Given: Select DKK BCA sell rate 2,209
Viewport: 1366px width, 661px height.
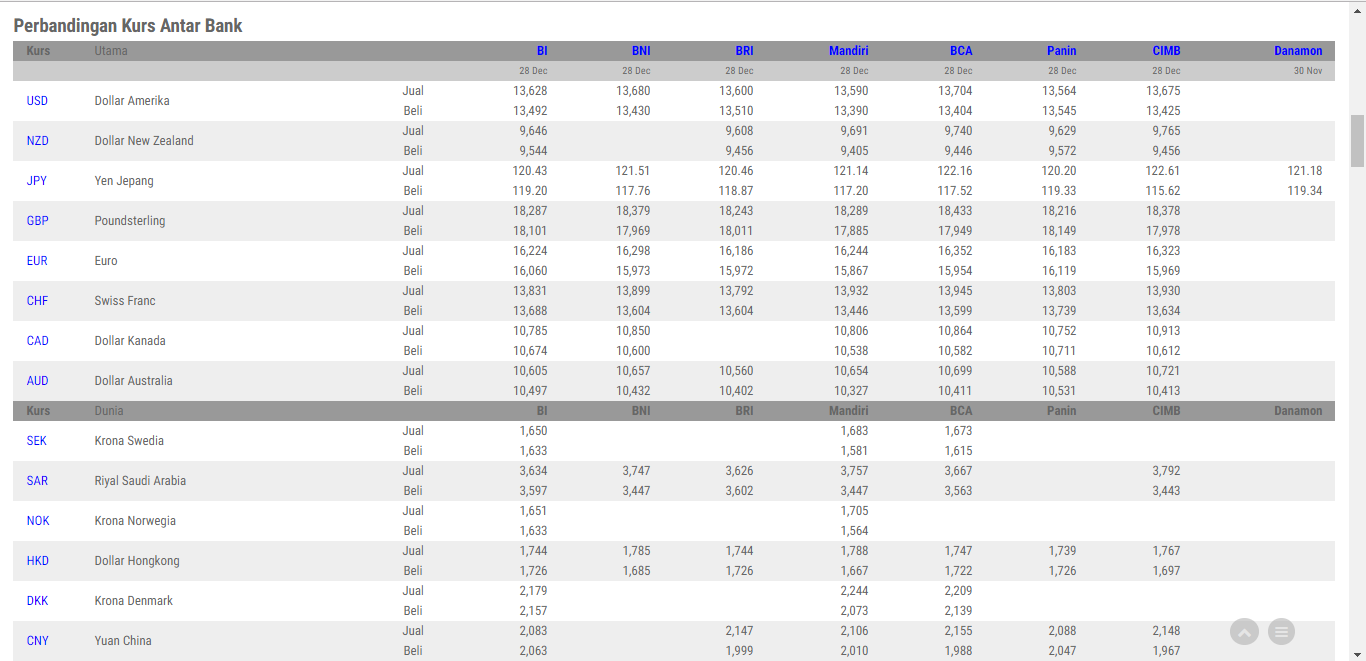Looking at the screenshot, I should pyautogui.click(x=958, y=591).
